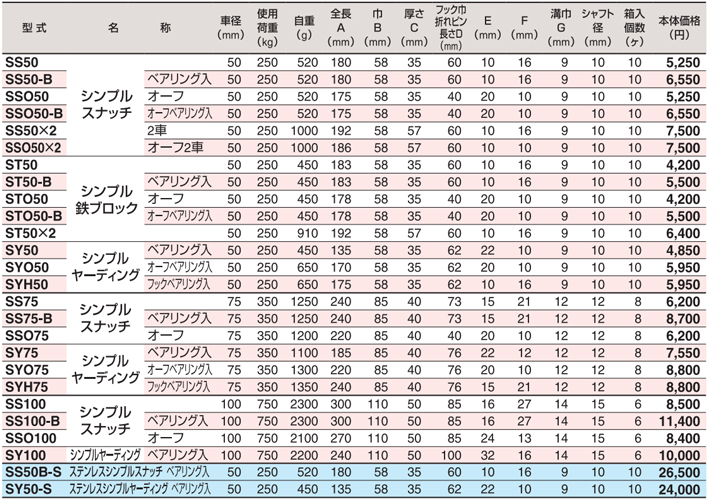The width and height of the screenshot is (708, 500).
Task: Click weight 1350 in SYH75 row
Action: 304,388
